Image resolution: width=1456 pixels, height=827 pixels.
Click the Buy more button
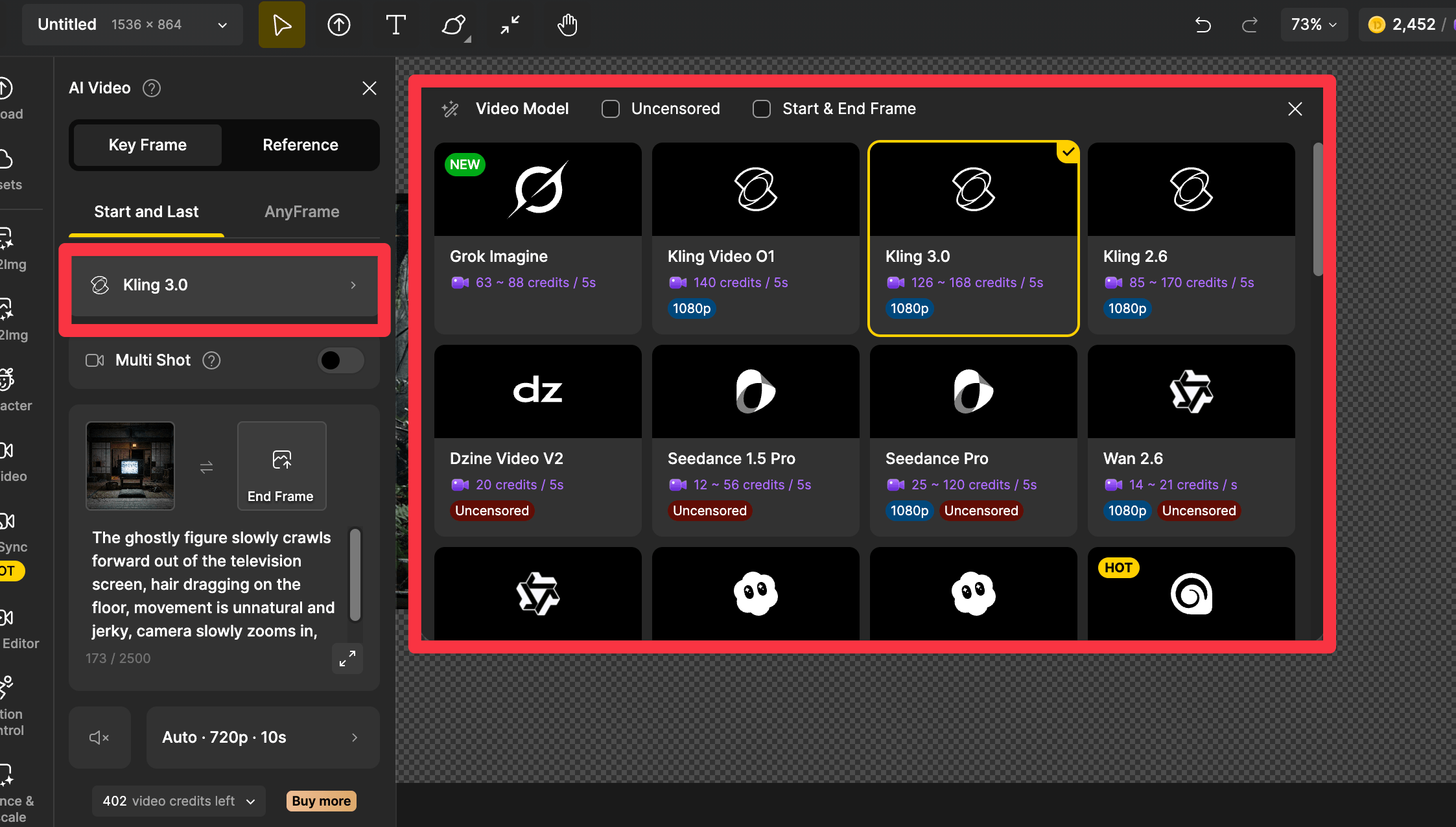pos(321,801)
